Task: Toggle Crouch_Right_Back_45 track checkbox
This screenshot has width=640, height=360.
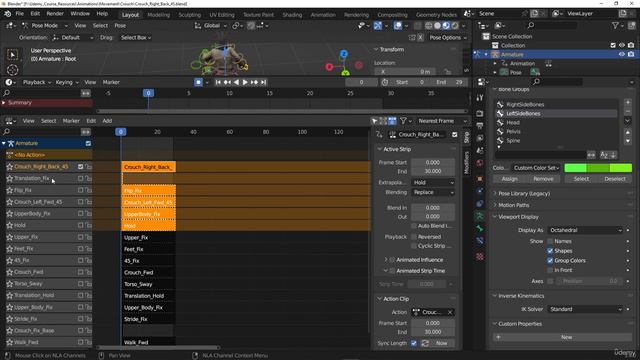Action: (80, 167)
